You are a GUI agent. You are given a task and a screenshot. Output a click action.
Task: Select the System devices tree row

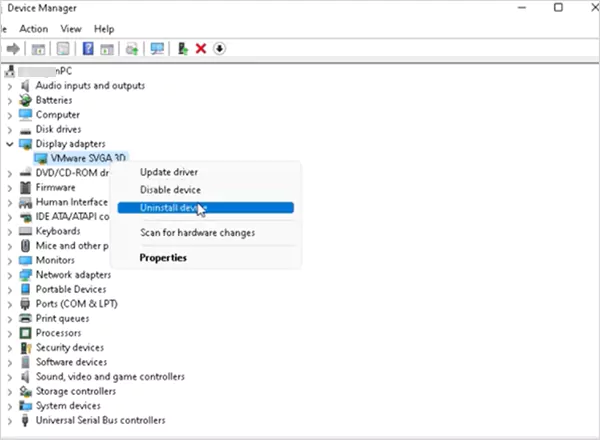coord(68,406)
